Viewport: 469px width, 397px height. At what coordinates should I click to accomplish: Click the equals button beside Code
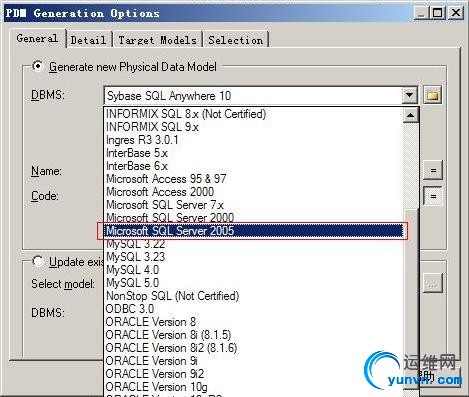click(433, 196)
